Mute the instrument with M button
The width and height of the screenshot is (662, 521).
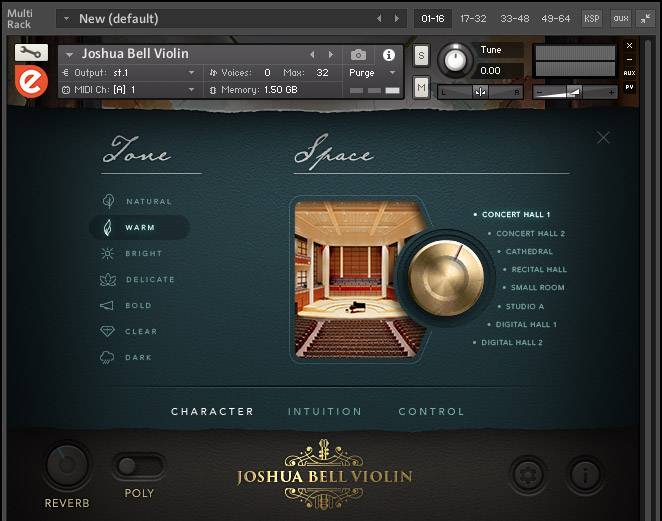421,88
